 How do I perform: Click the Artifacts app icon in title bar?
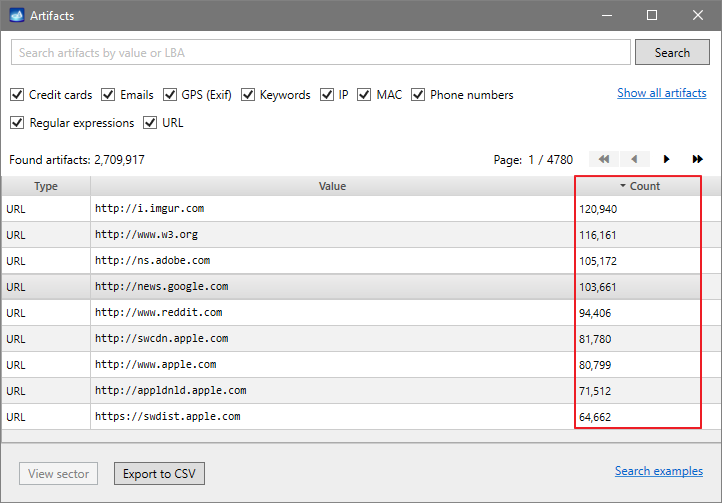tap(16, 16)
